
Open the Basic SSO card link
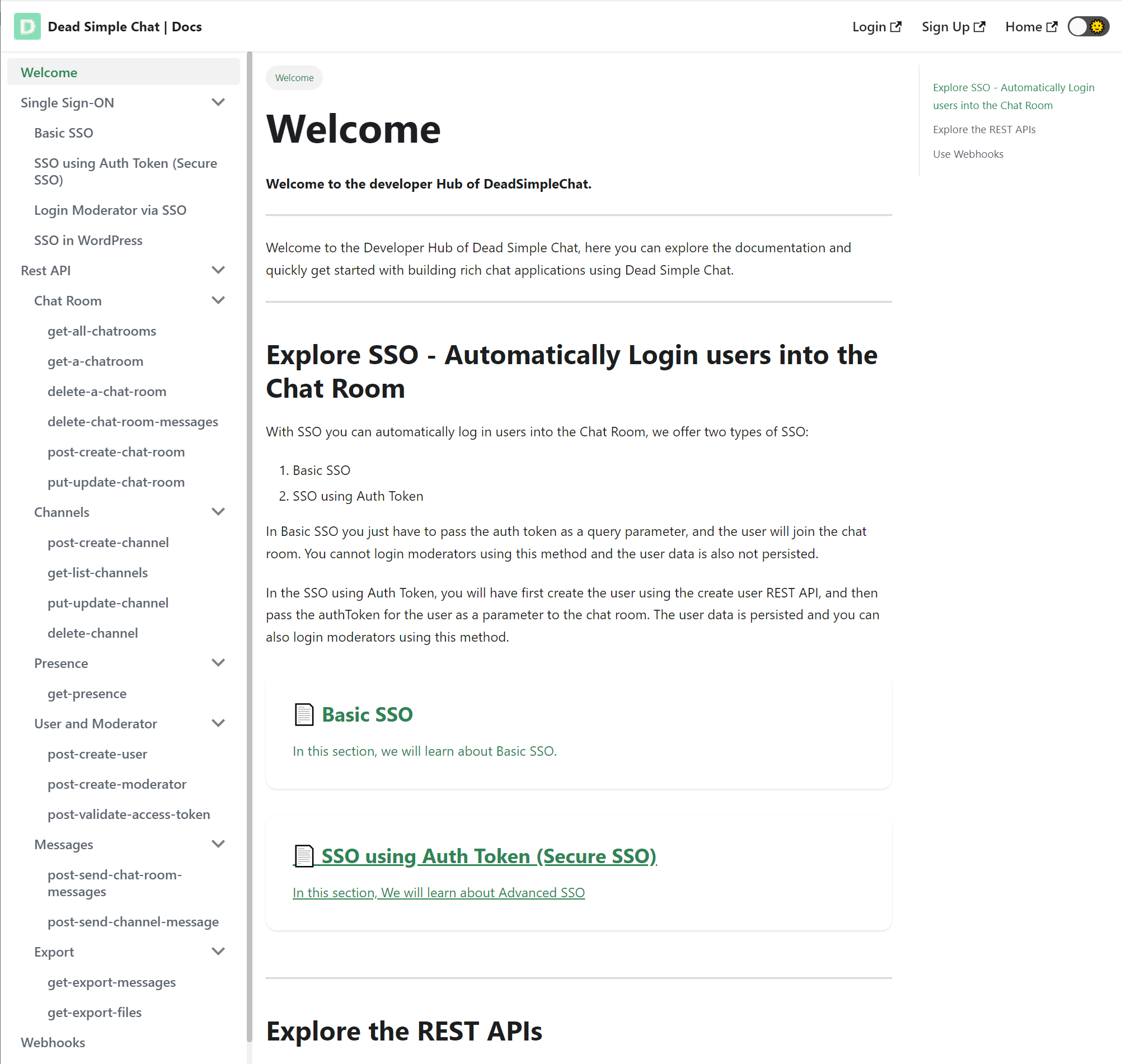[x=367, y=714]
